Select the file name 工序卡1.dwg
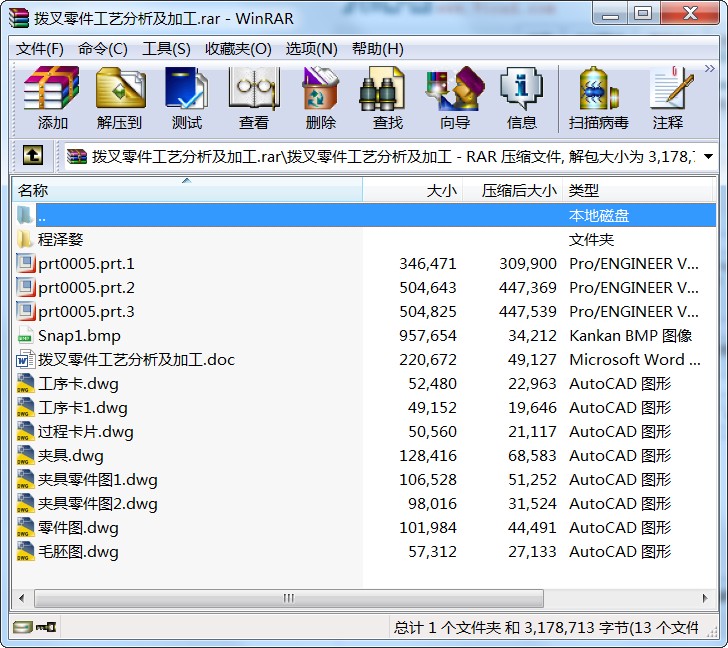The height and width of the screenshot is (648, 728). 83,408
